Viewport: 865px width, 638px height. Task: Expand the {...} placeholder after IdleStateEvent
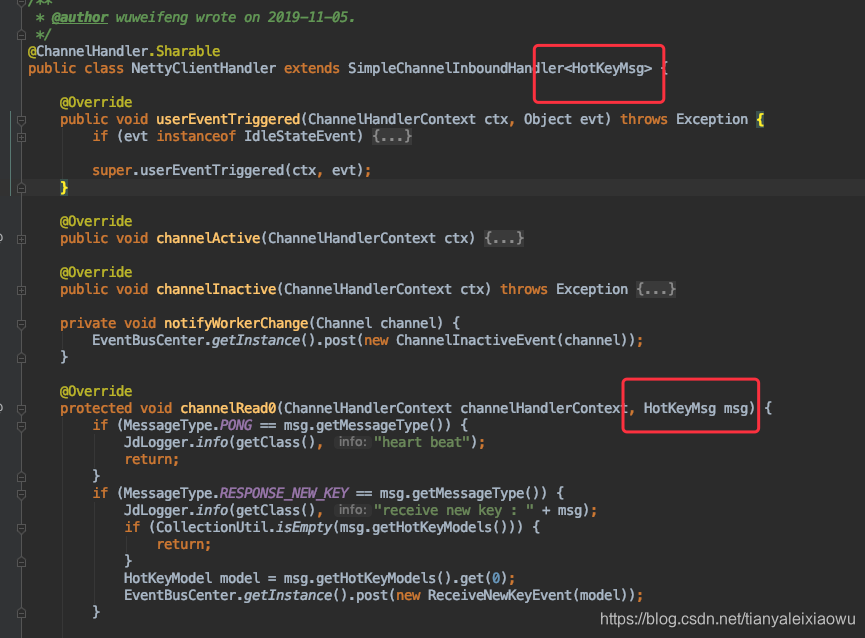pos(392,136)
